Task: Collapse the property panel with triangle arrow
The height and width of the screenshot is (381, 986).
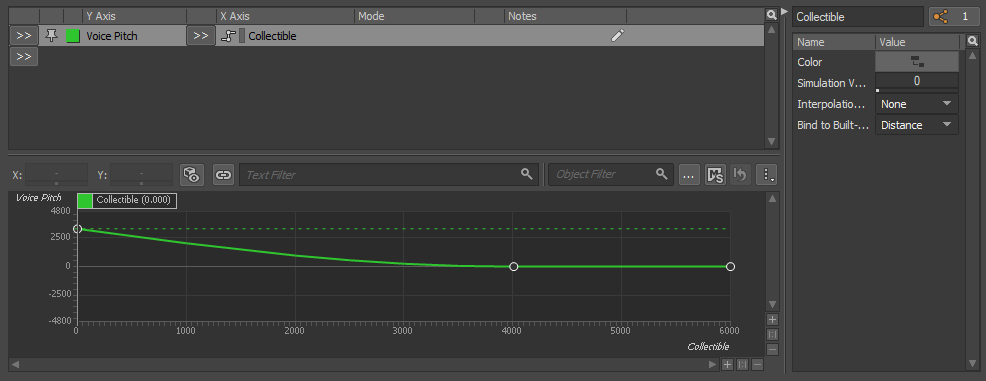Action: tap(784, 11)
